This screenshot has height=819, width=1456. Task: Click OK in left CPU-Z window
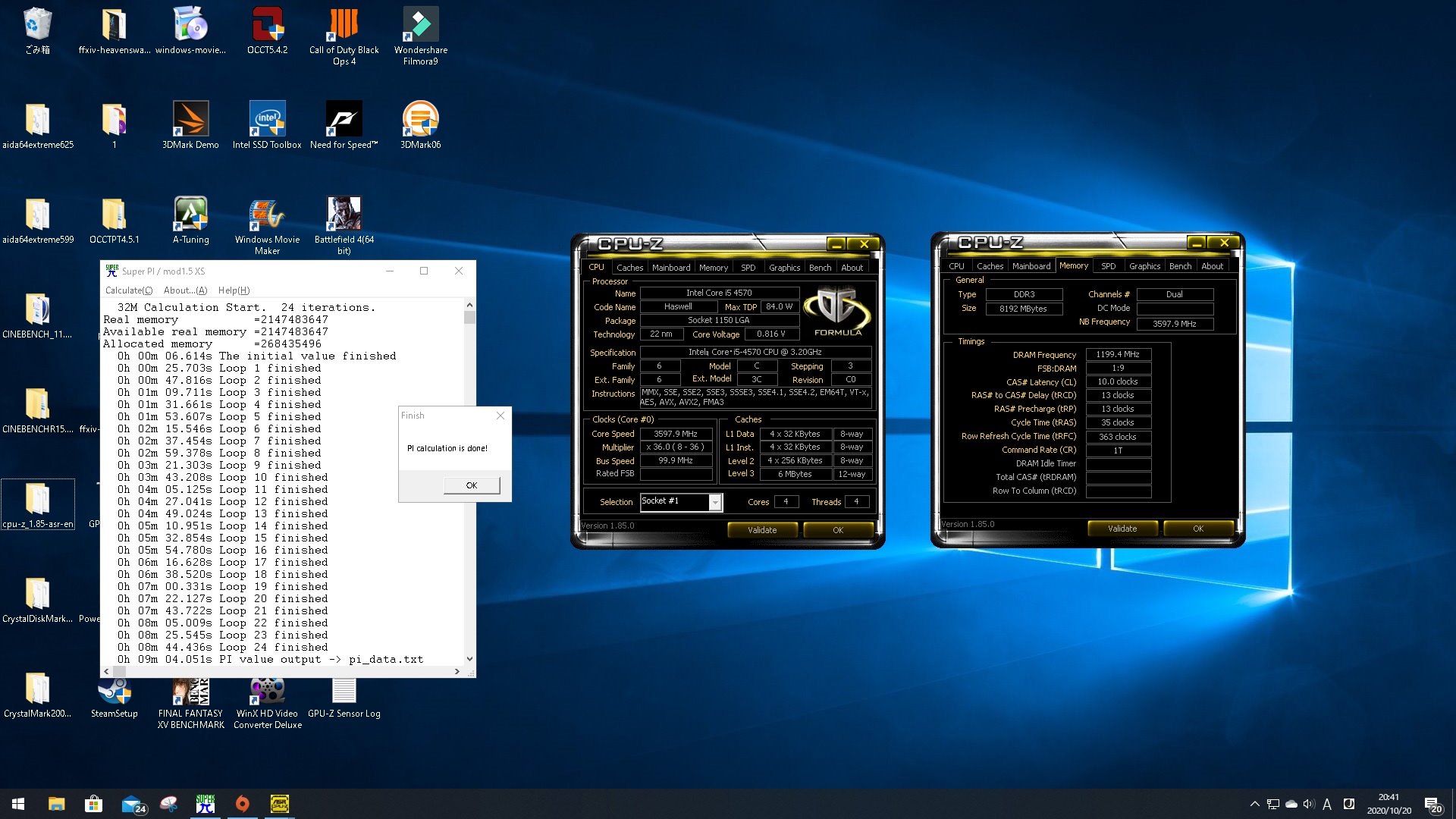click(x=838, y=530)
